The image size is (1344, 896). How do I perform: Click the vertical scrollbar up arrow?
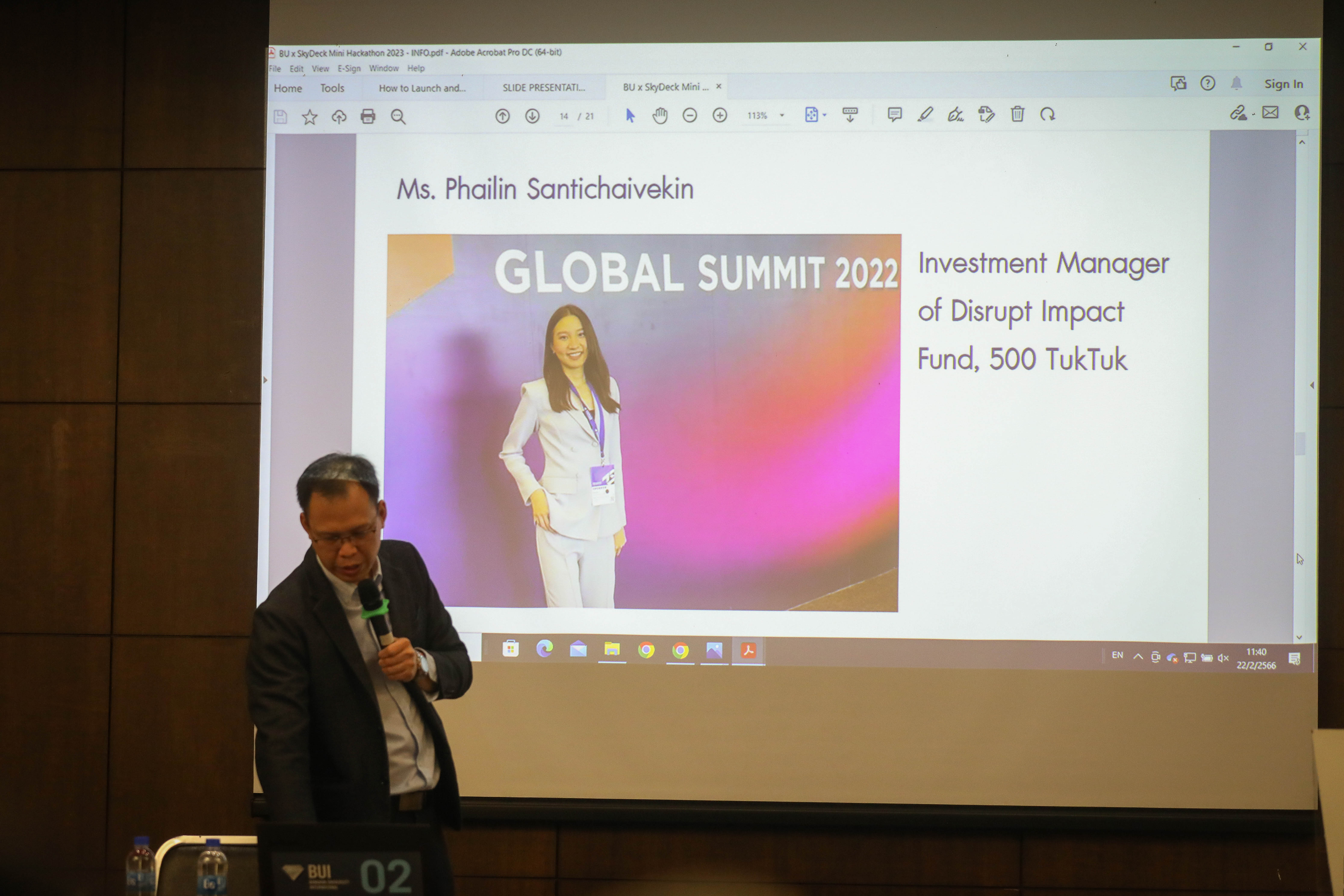pyautogui.click(x=1302, y=142)
